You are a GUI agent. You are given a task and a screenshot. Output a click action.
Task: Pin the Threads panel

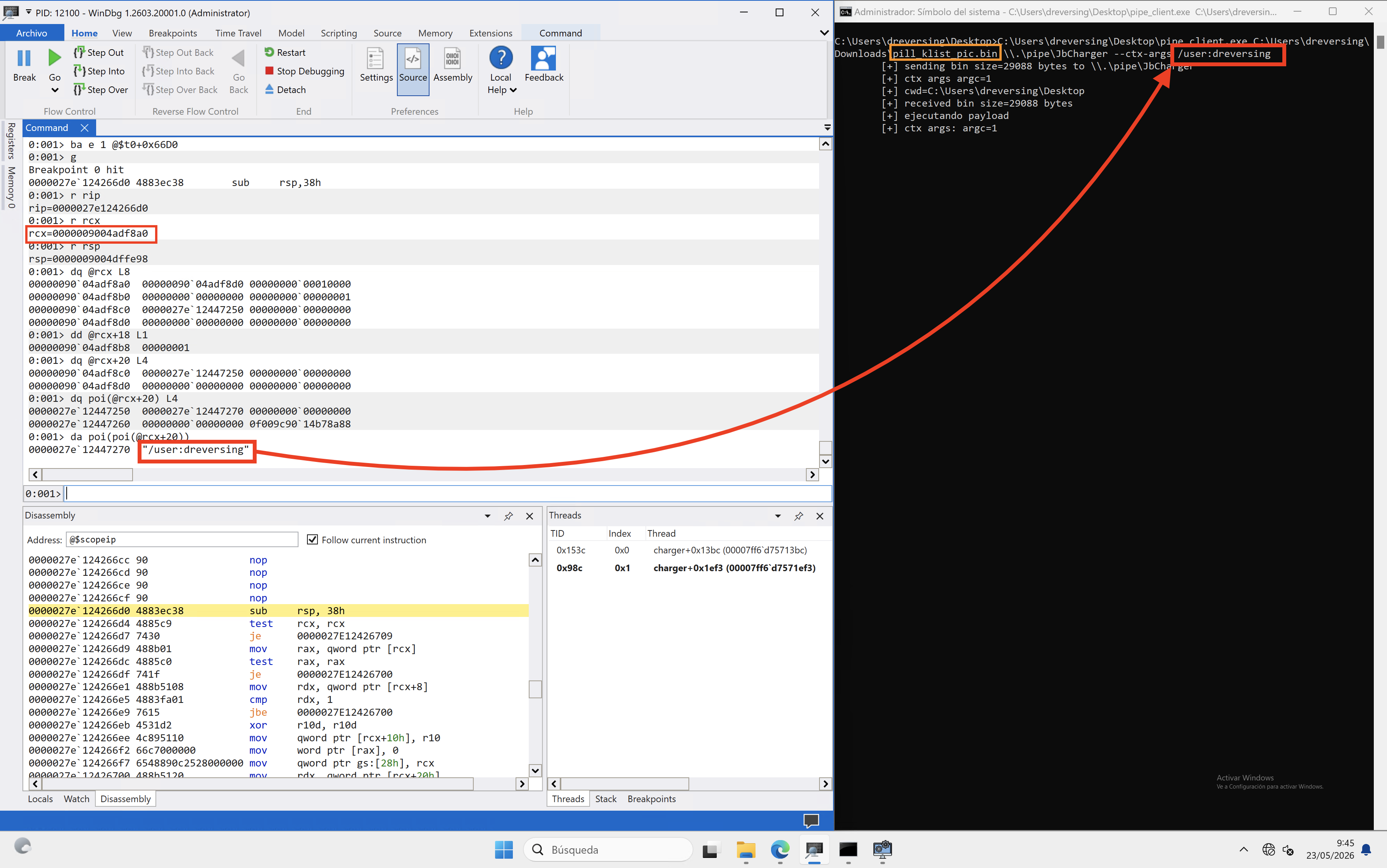pos(798,515)
